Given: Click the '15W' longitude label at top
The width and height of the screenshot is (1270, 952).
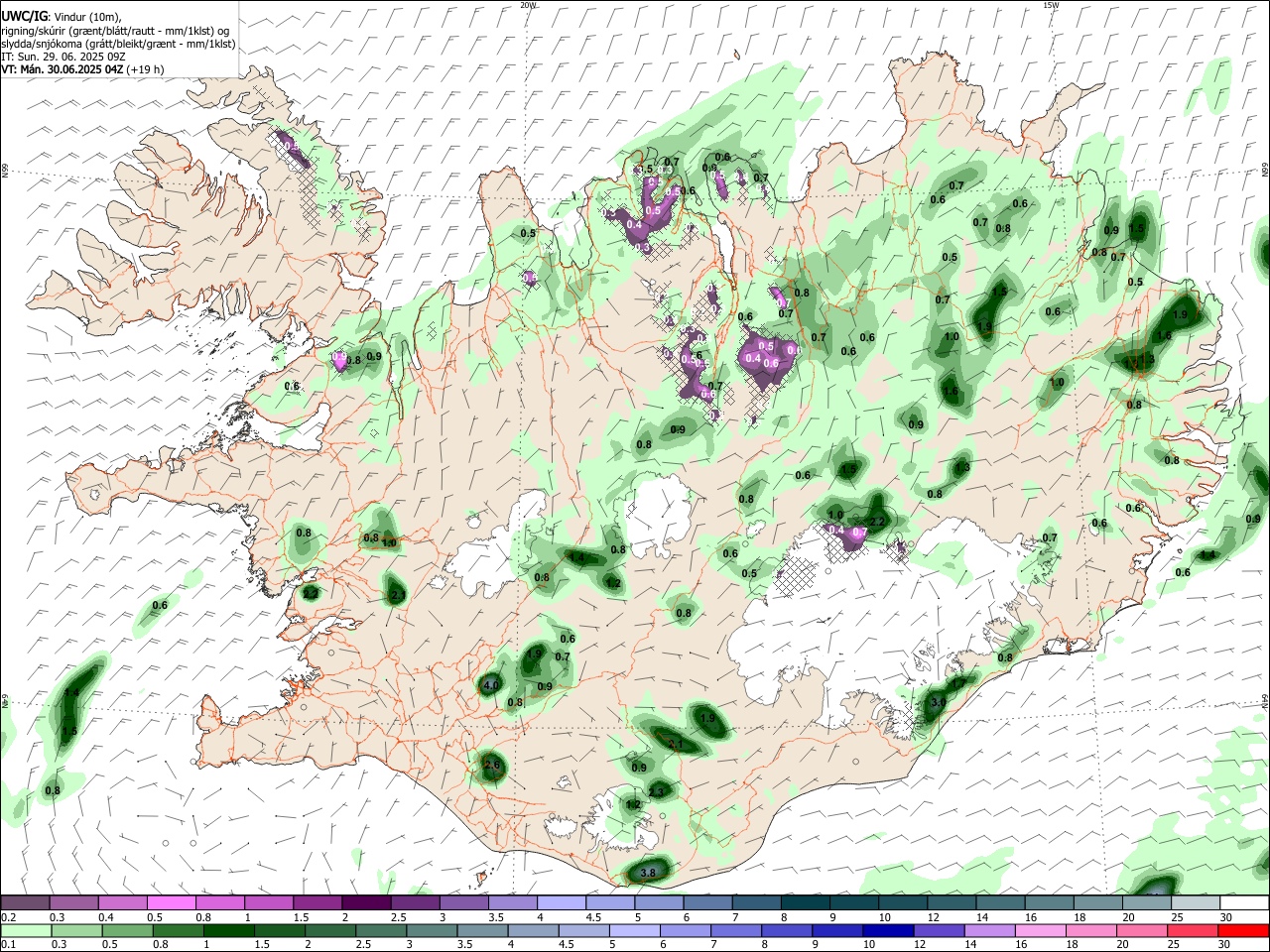Looking at the screenshot, I should [x=1051, y=5].
